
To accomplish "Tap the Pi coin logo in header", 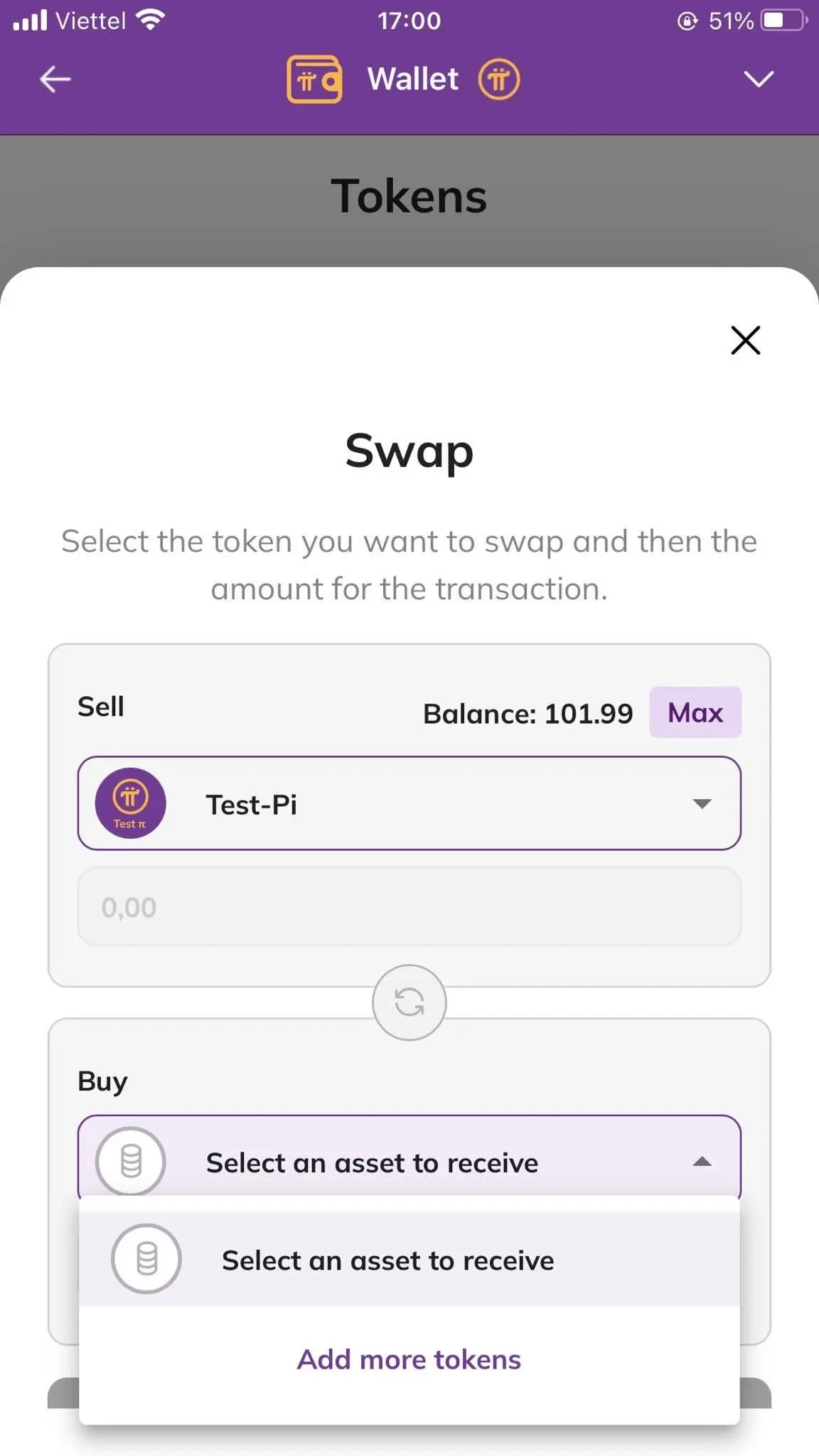I will click(x=498, y=79).
